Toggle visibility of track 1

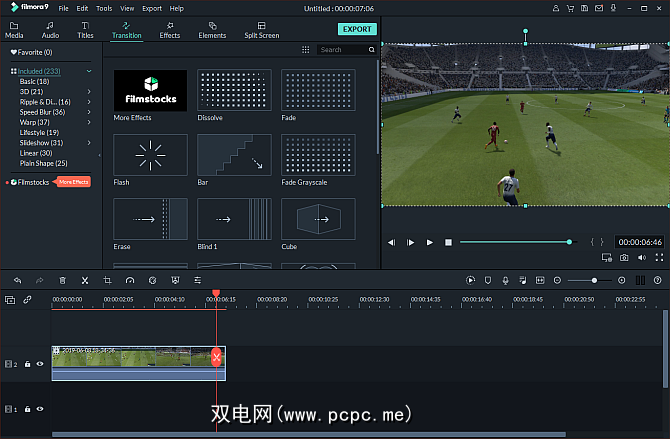coord(40,409)
